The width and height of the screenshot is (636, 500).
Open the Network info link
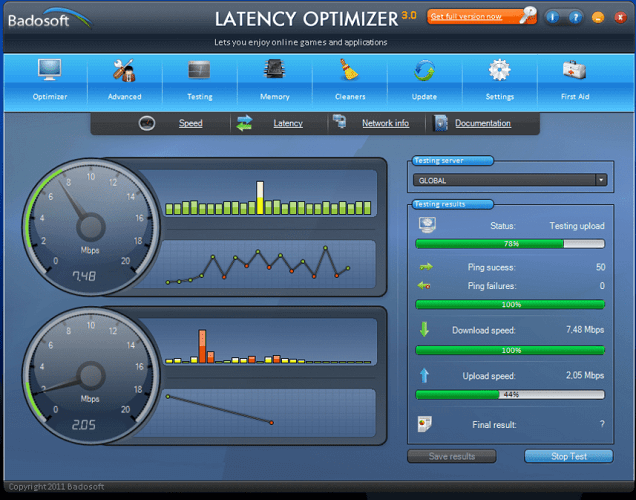(x=385, y=123)
